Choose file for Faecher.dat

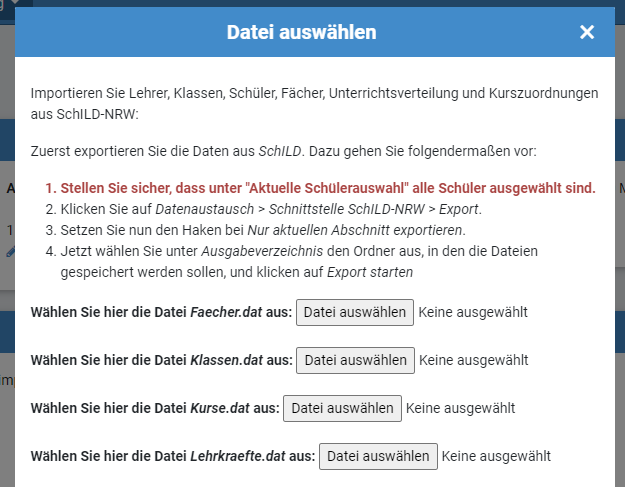click(355, 312)
